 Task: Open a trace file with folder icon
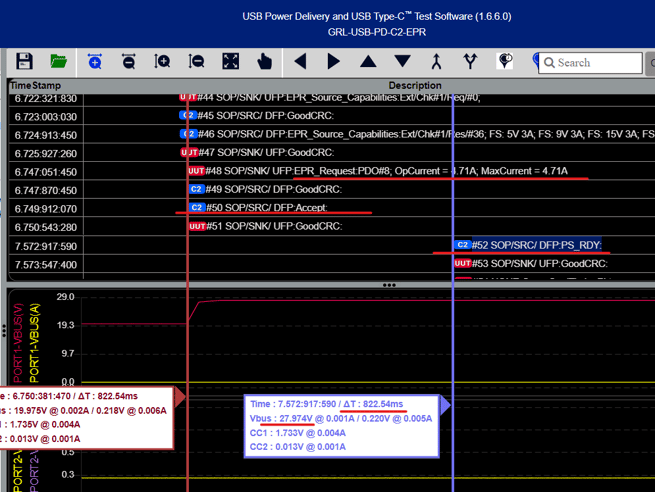(58, 61)
